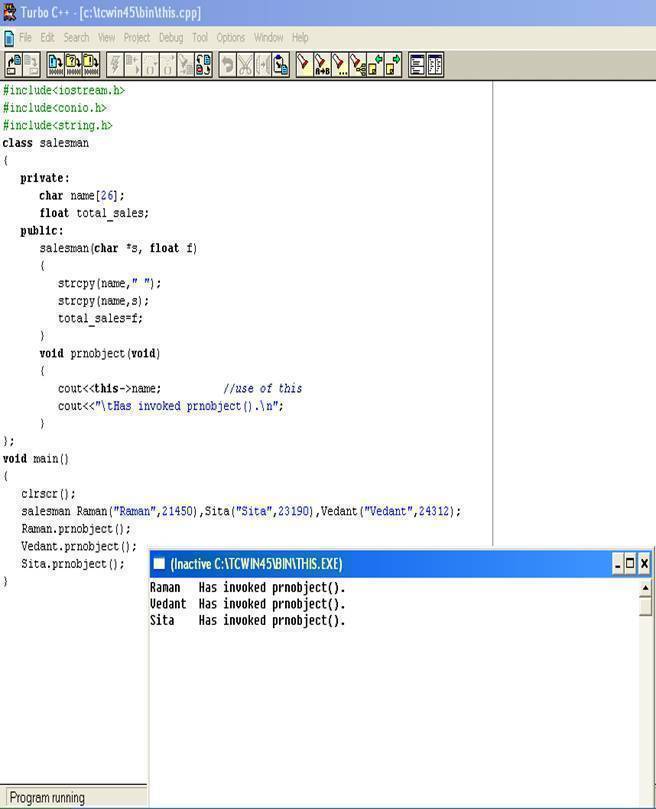Click the Replace A→B flashlight icon
Image resolution: width=656 pixels, height=809 pixels.
click(x=322, y=65)
